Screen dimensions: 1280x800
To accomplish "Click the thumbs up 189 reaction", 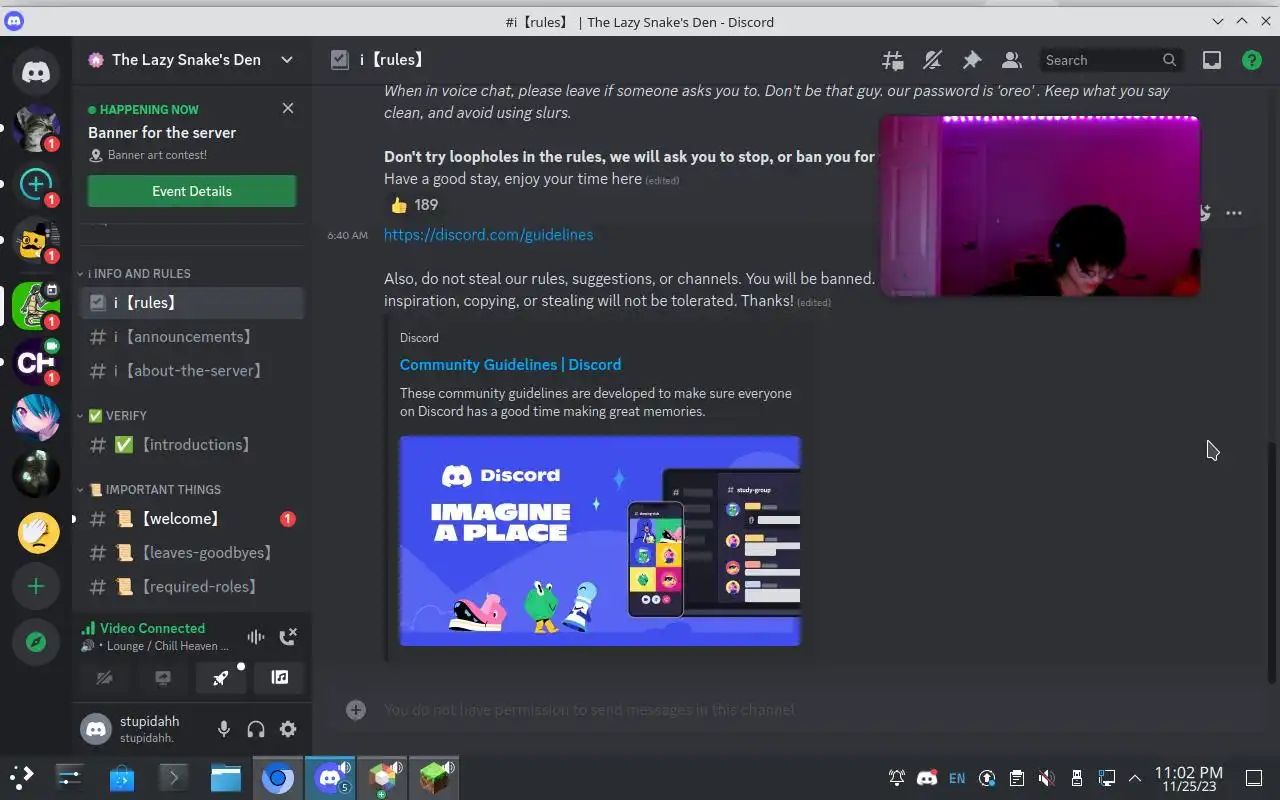I will coord(414,205).
